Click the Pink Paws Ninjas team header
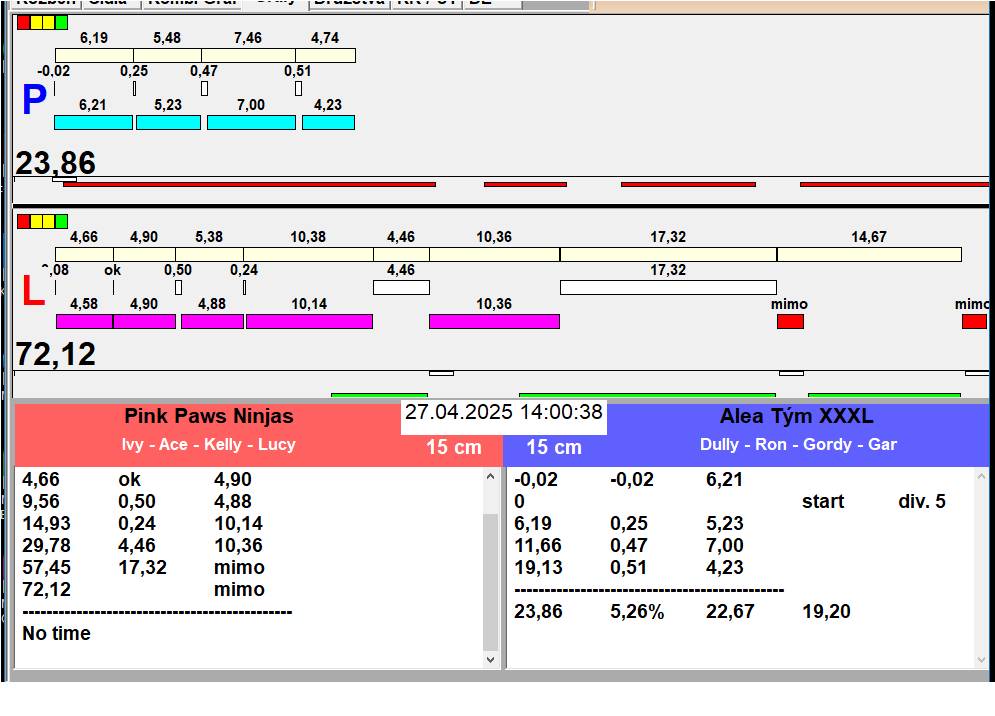This screenshot has height=716, width=995. tap(209, 416)
